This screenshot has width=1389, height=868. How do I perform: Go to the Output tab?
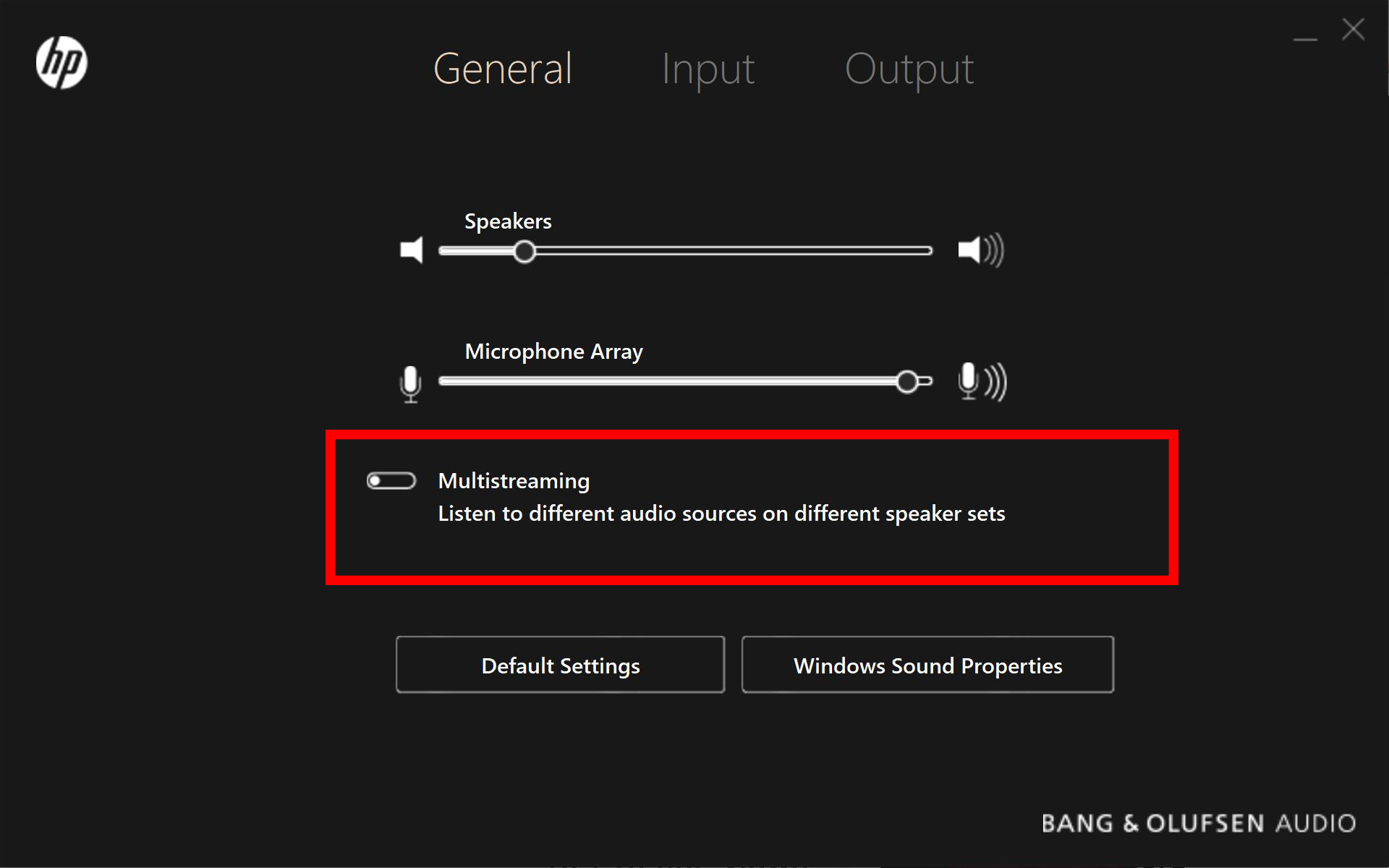coord(909,69)
